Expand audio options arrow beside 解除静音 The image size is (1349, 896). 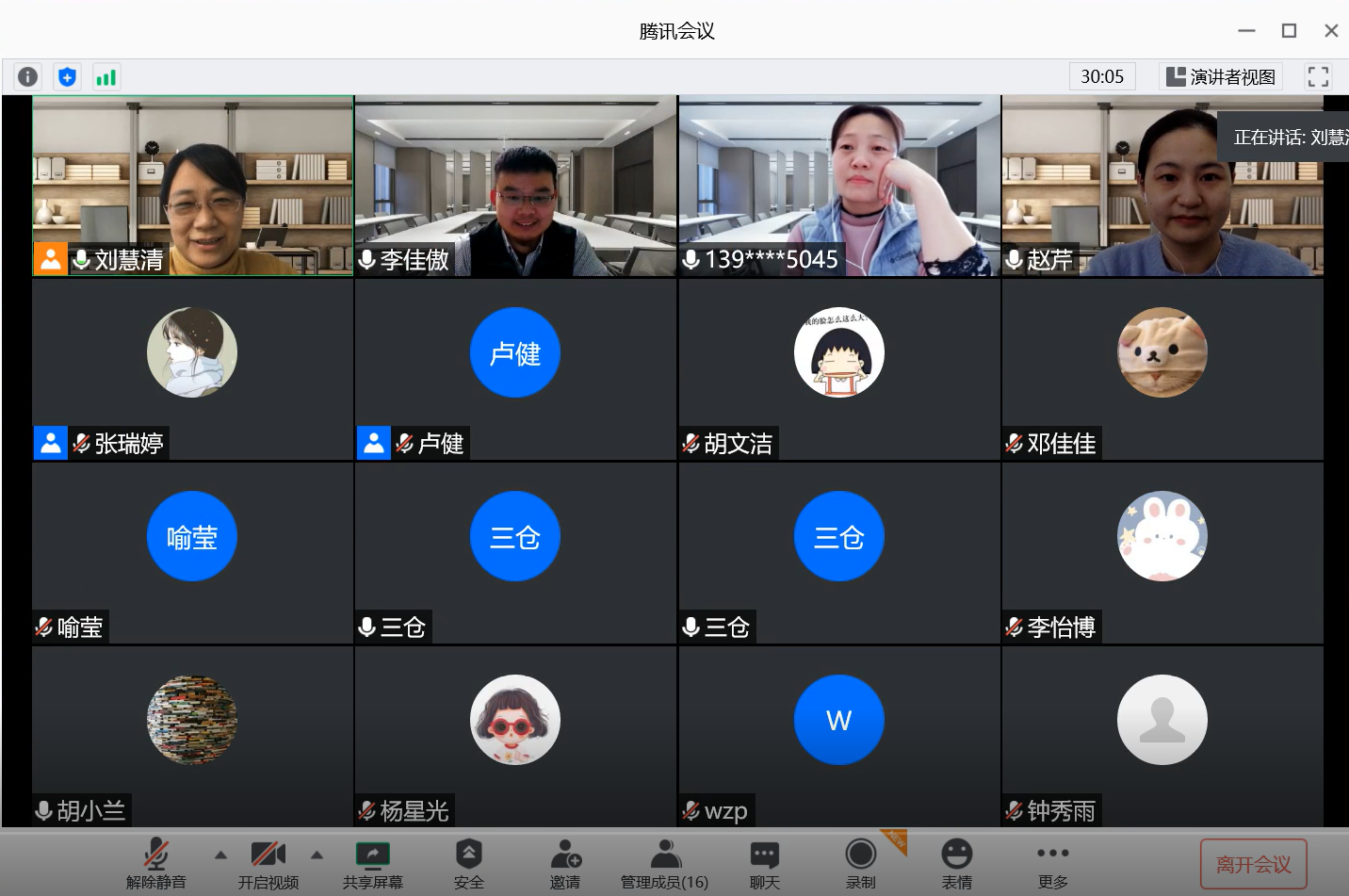(x=220, y=855)
